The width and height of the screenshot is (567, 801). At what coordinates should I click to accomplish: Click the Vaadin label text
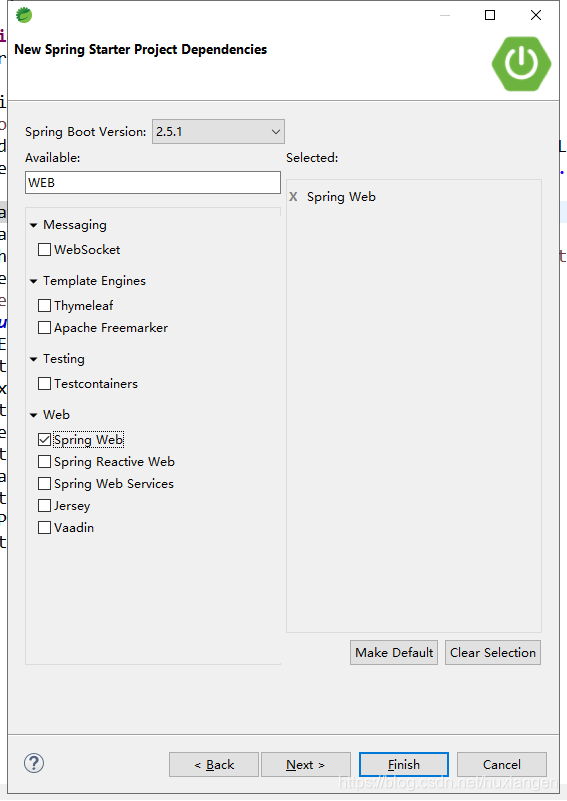[74, 528]
